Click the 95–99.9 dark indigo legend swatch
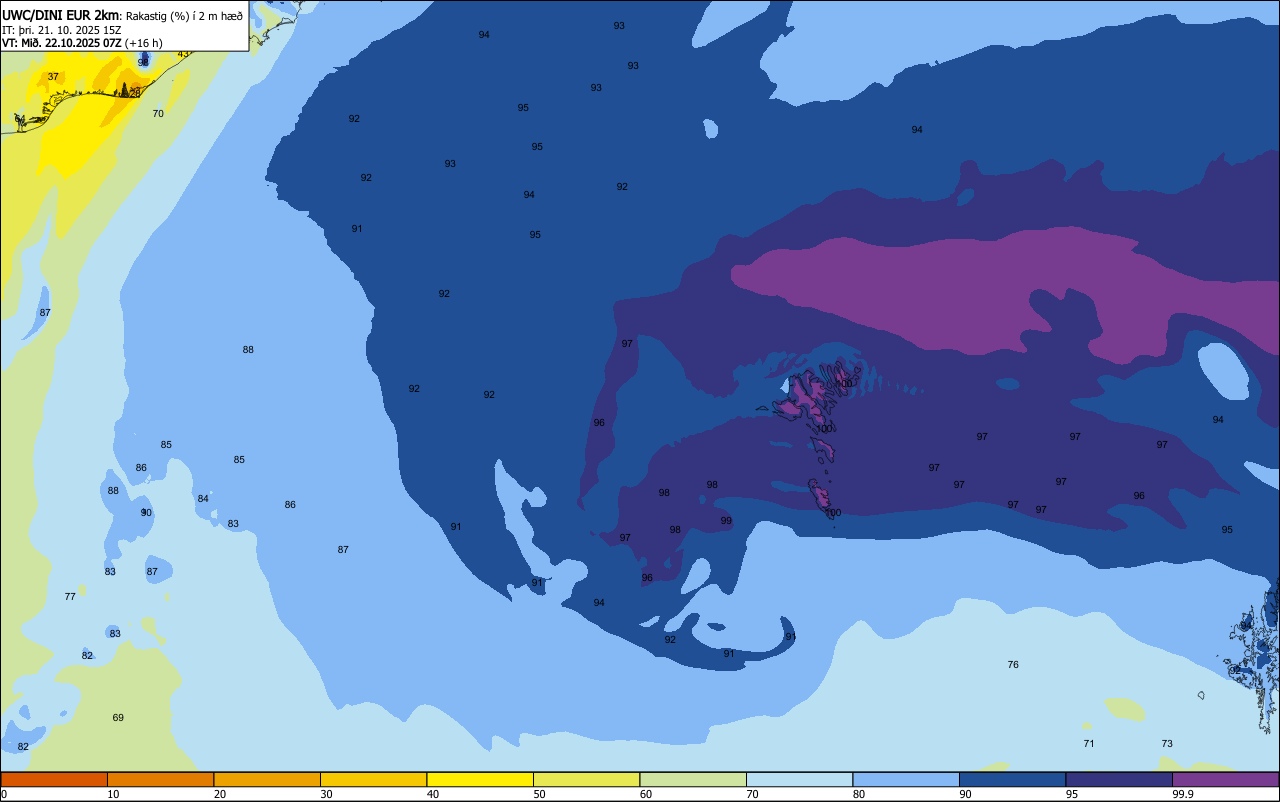The width and height of the screenshot is (1280, 802). (x=1119, y=779)
